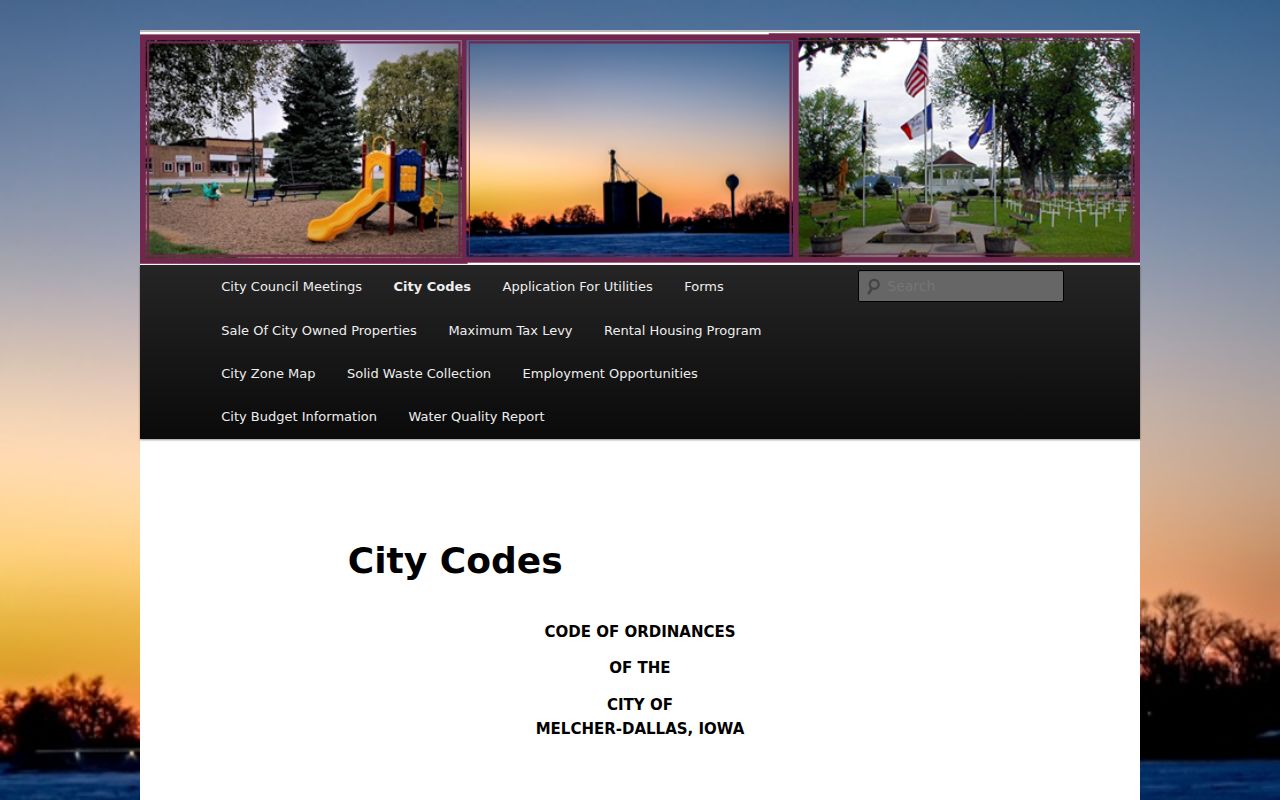Screen dimensions: 1280x800
Task: Open Sale Of City Owned Properties
Action: point(319,330)
